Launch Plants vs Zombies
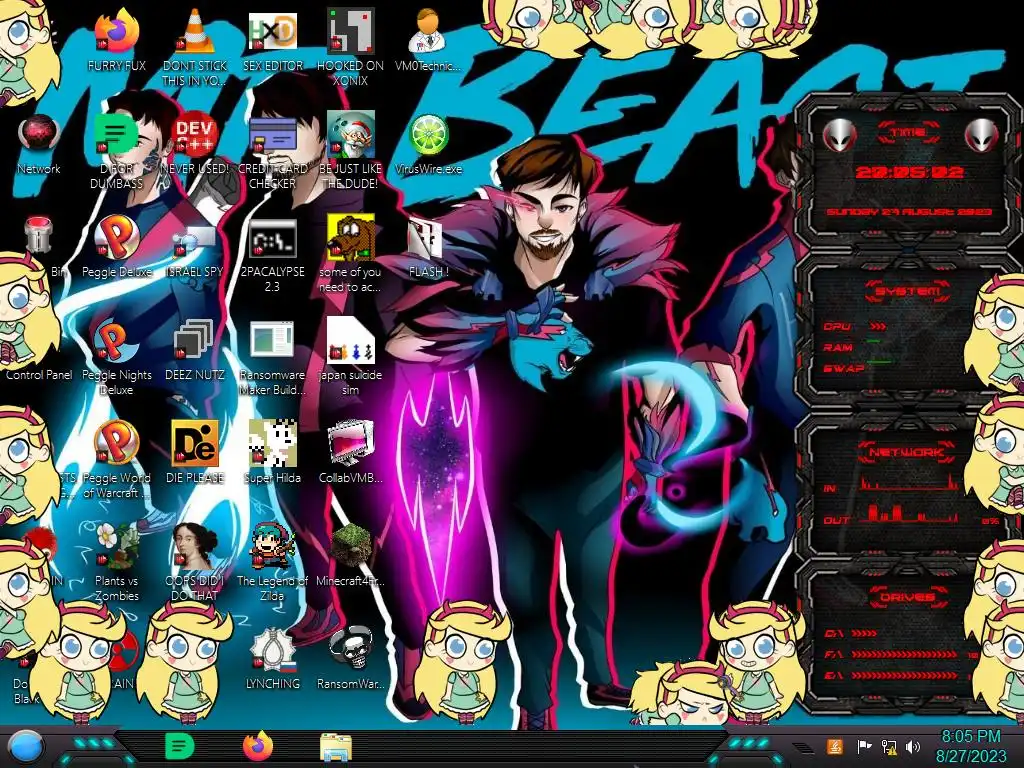Viewport: 1024px width, 768px height. click(116, 547)
